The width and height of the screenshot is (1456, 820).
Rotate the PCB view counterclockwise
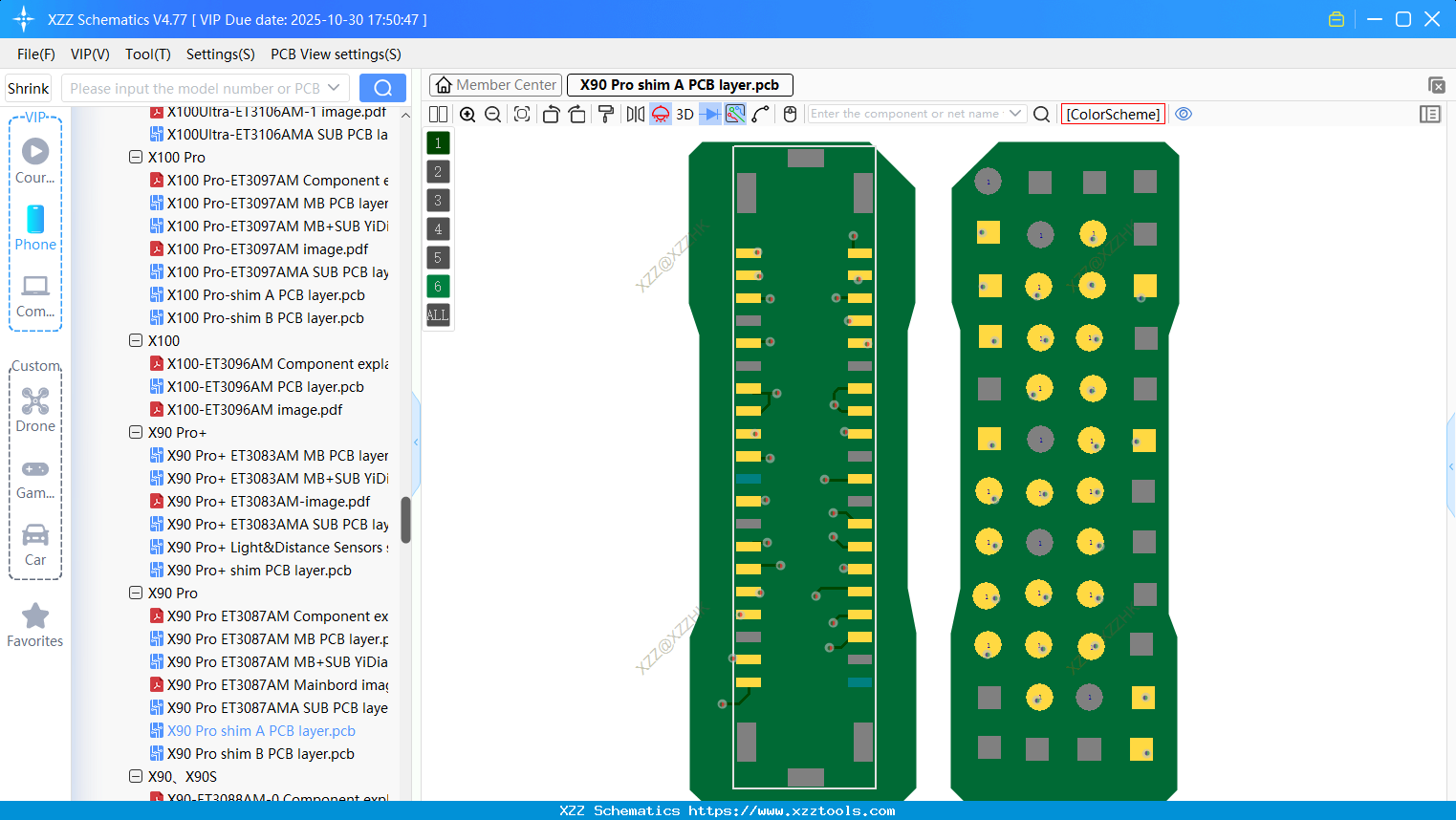pos(551,115)
